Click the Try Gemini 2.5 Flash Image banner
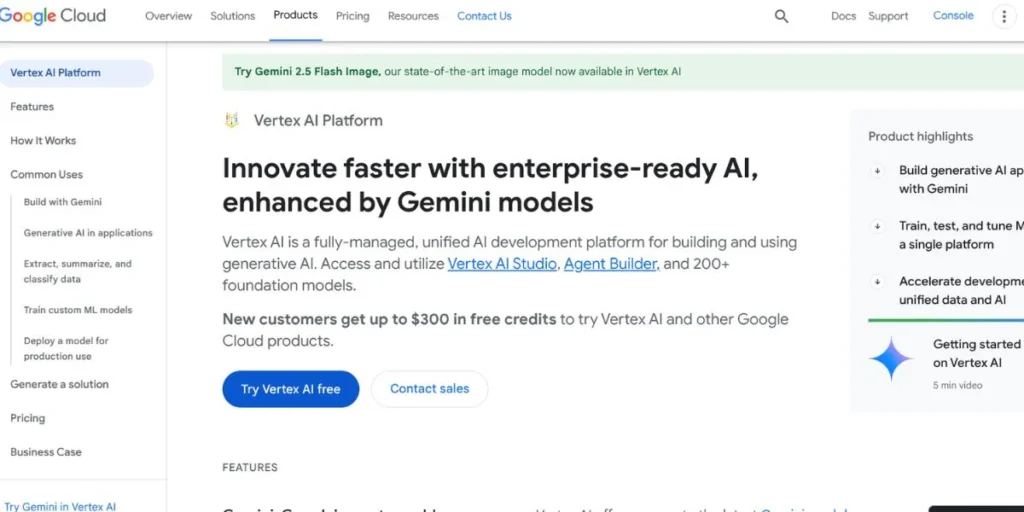The height and width of the screenshot is (512, 1024). (457, 72)
